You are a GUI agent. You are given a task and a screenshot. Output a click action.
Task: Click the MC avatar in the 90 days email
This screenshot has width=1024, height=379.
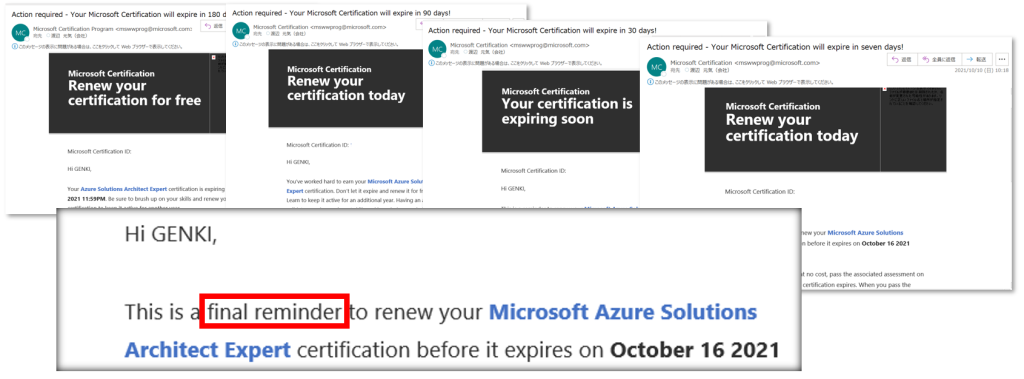(241, 31)
